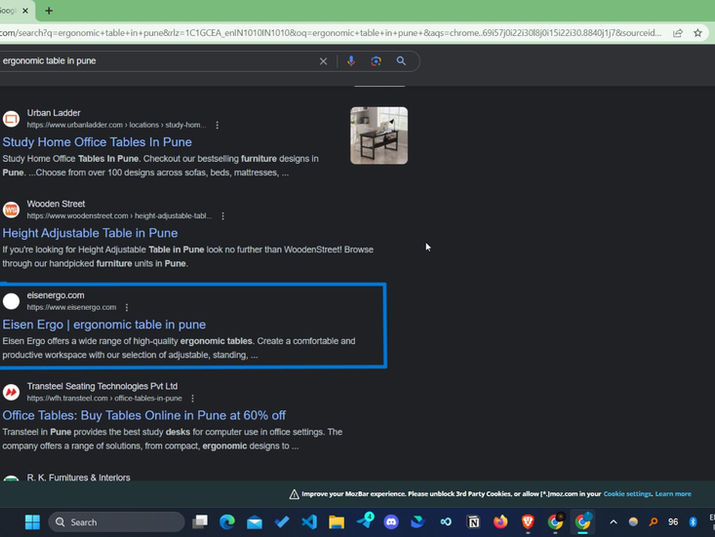Open Visual Studio Code from the taskbar
715x537 pixels.
coord(309,522)
